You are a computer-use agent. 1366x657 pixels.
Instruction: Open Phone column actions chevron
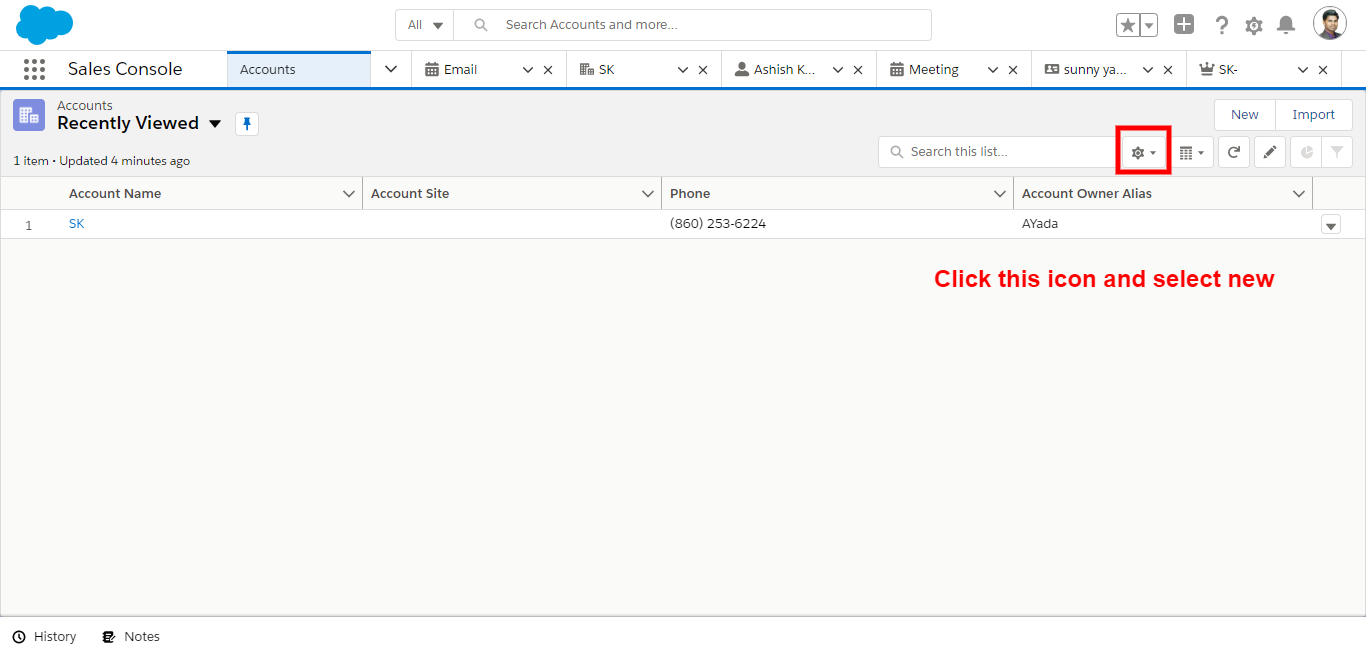click(1000, 194)
